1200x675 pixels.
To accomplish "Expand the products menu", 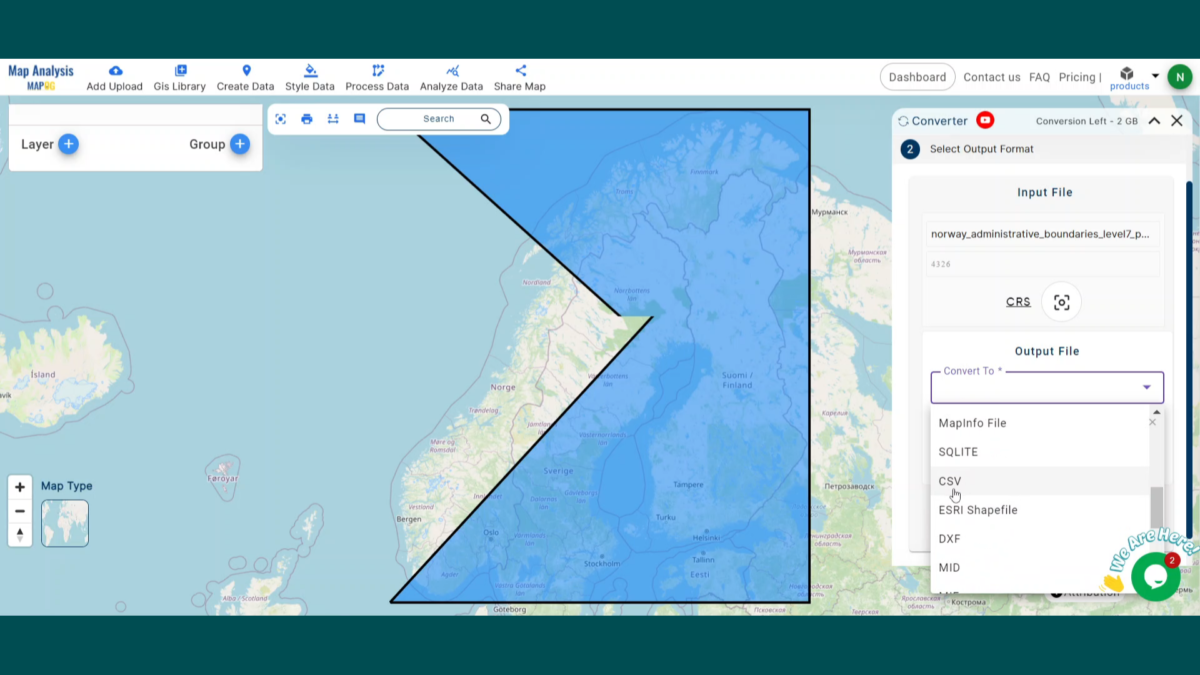I will 1128,76.
